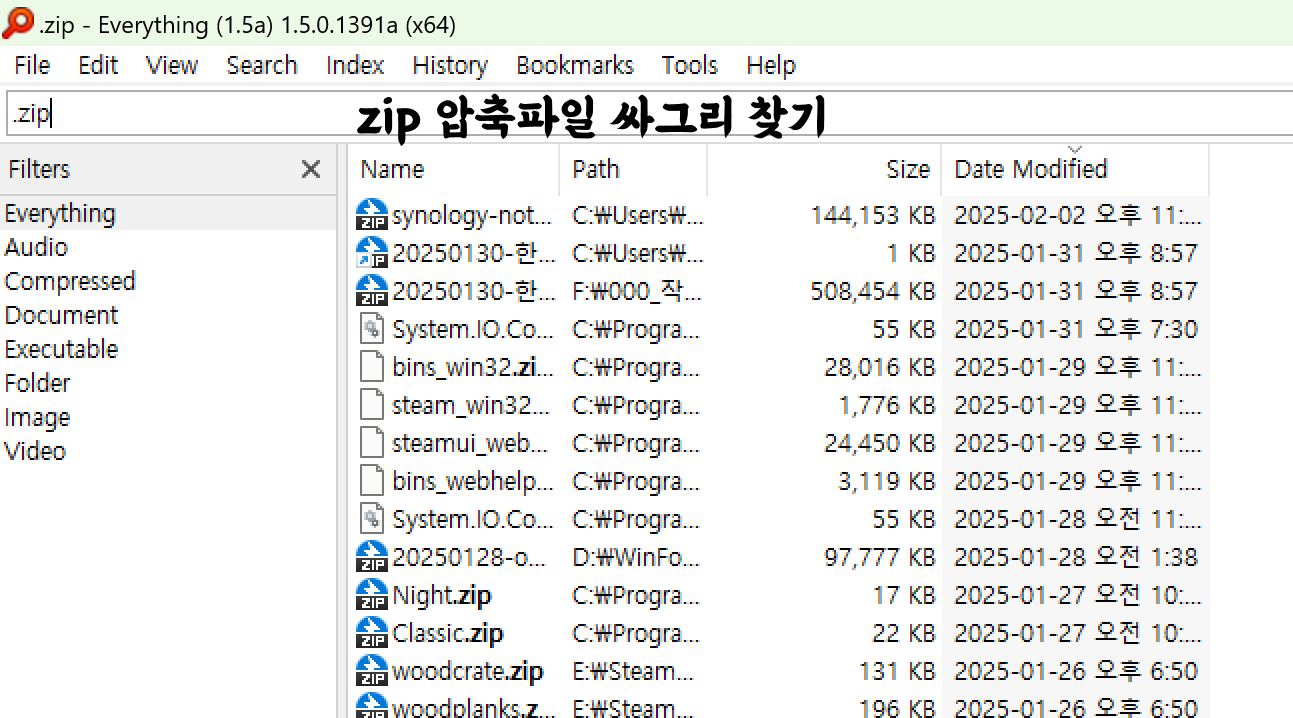Click the zip icon of 20250128-o… file
1293x718 pixels.
[x=372, y=557]
